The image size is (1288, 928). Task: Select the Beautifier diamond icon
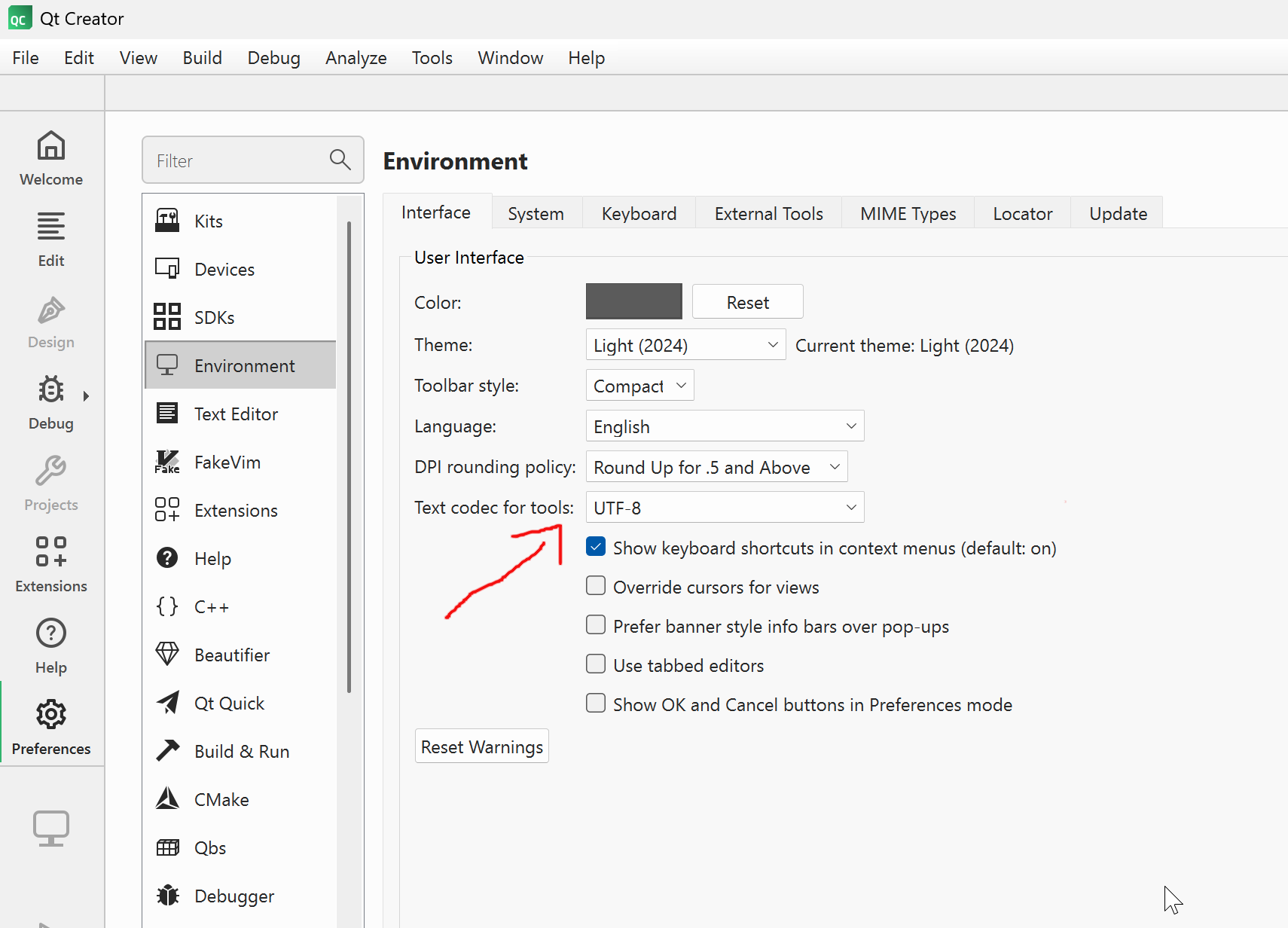[167, 654]
